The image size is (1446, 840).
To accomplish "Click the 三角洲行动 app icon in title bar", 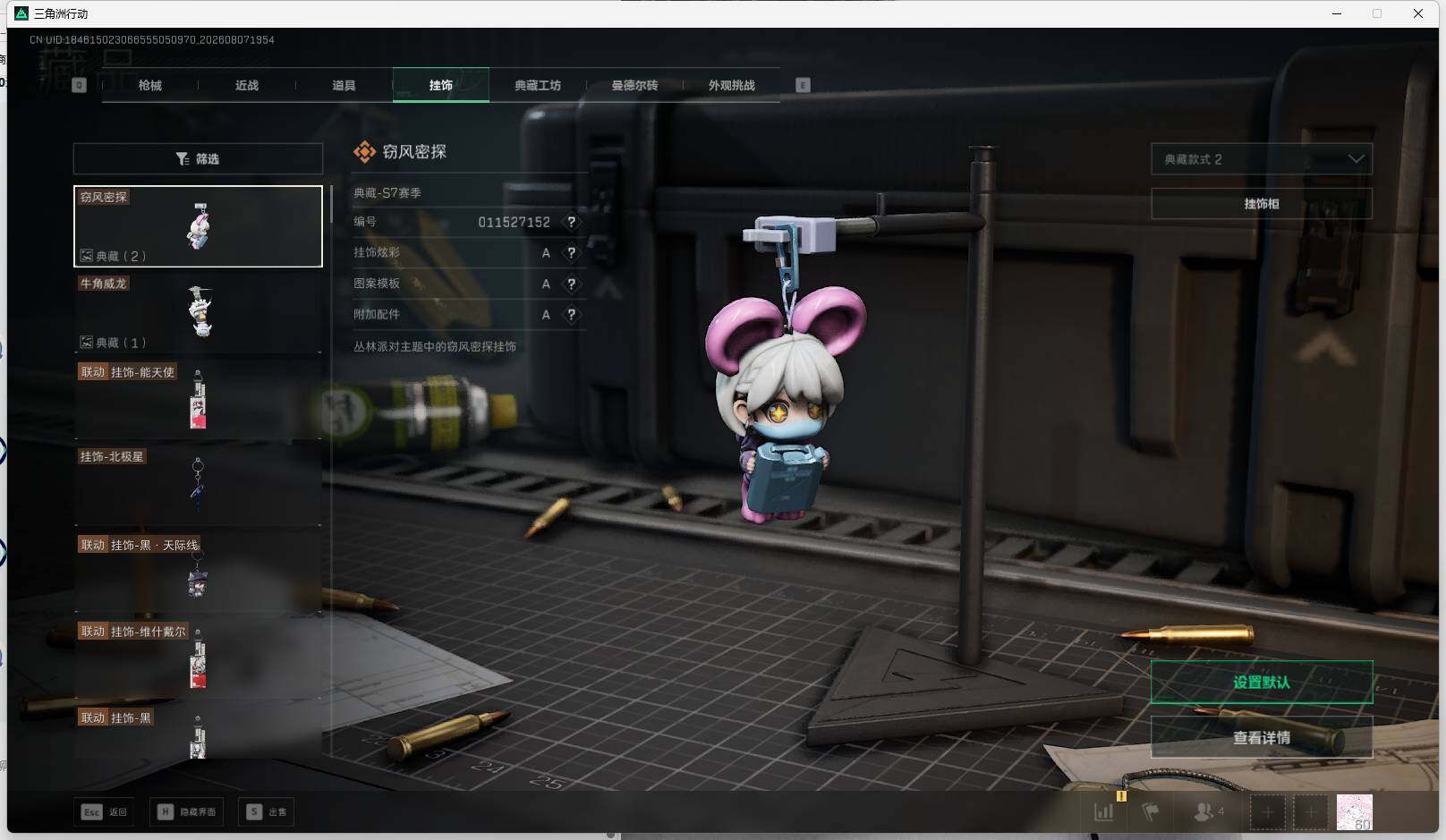I will 22,13.
